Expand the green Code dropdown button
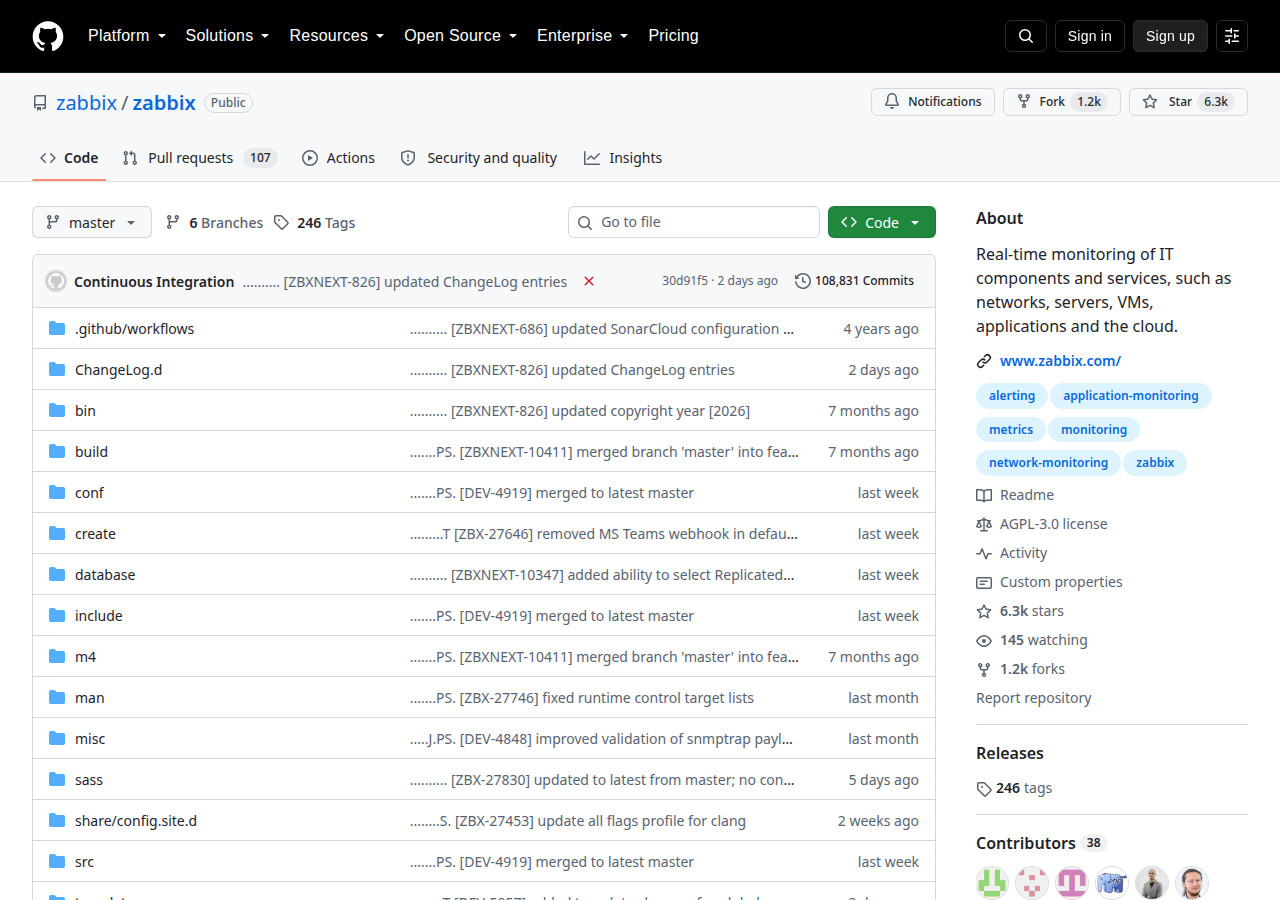Image resolution: width=1280 pixels, height=900 pixels. coord(882,222)
